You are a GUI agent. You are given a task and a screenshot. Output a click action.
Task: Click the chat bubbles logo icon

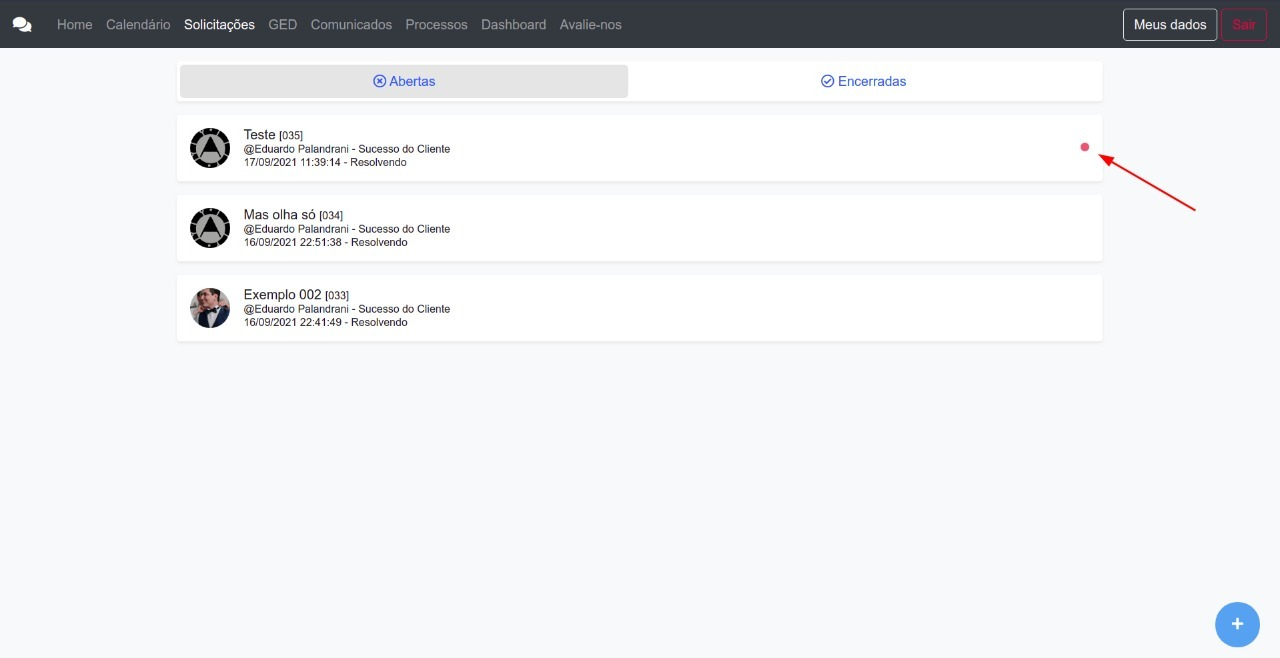pos(22,25)
